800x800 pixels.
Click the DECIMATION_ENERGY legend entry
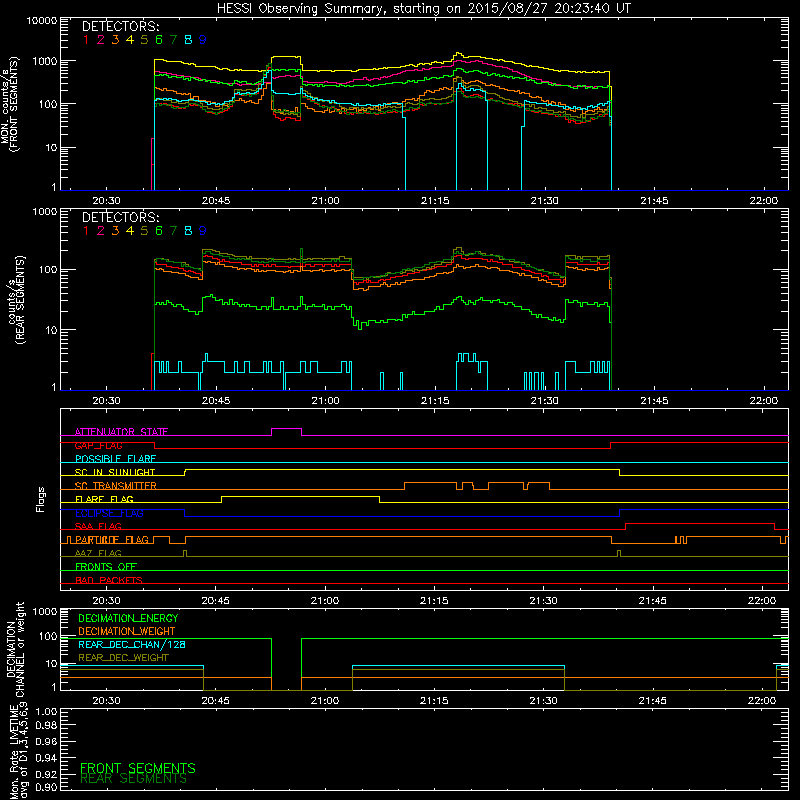(128, 618)
